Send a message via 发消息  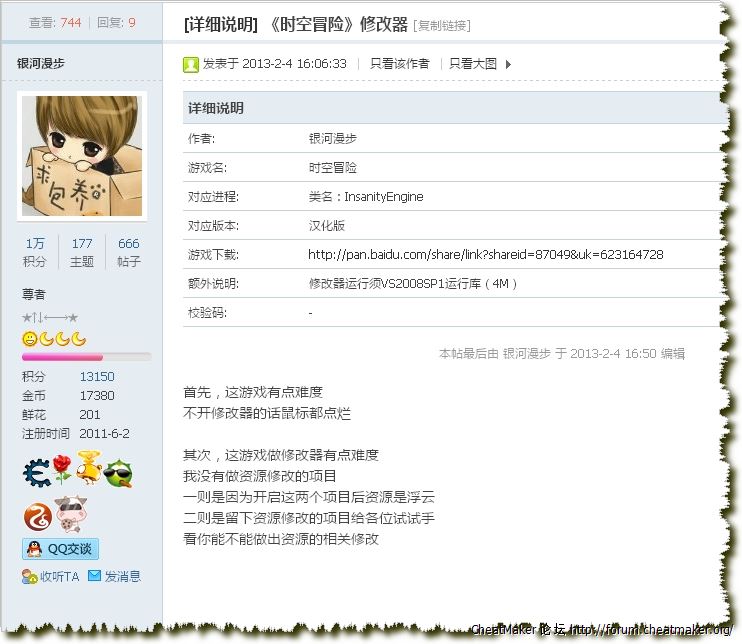(114, 577)
